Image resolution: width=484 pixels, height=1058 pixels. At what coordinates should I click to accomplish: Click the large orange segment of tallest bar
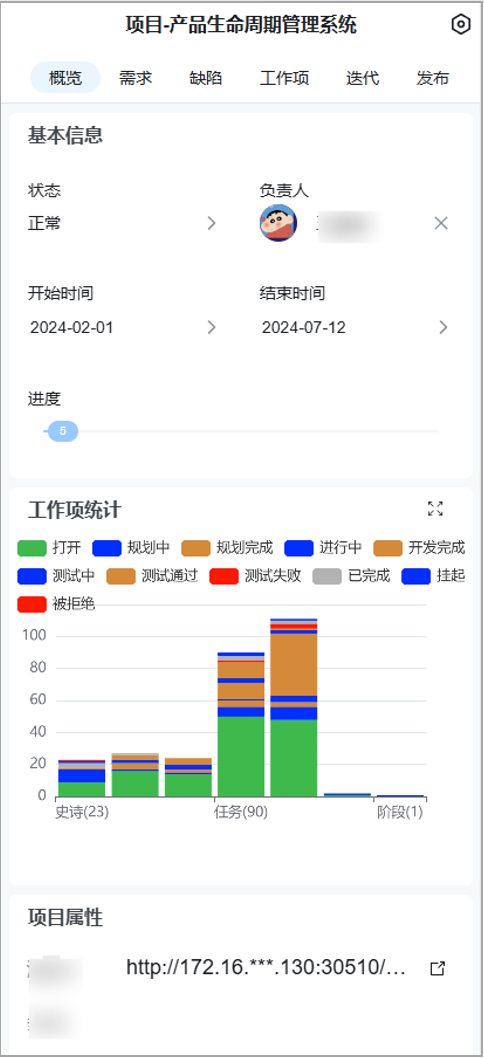click(x=294, y=664)
